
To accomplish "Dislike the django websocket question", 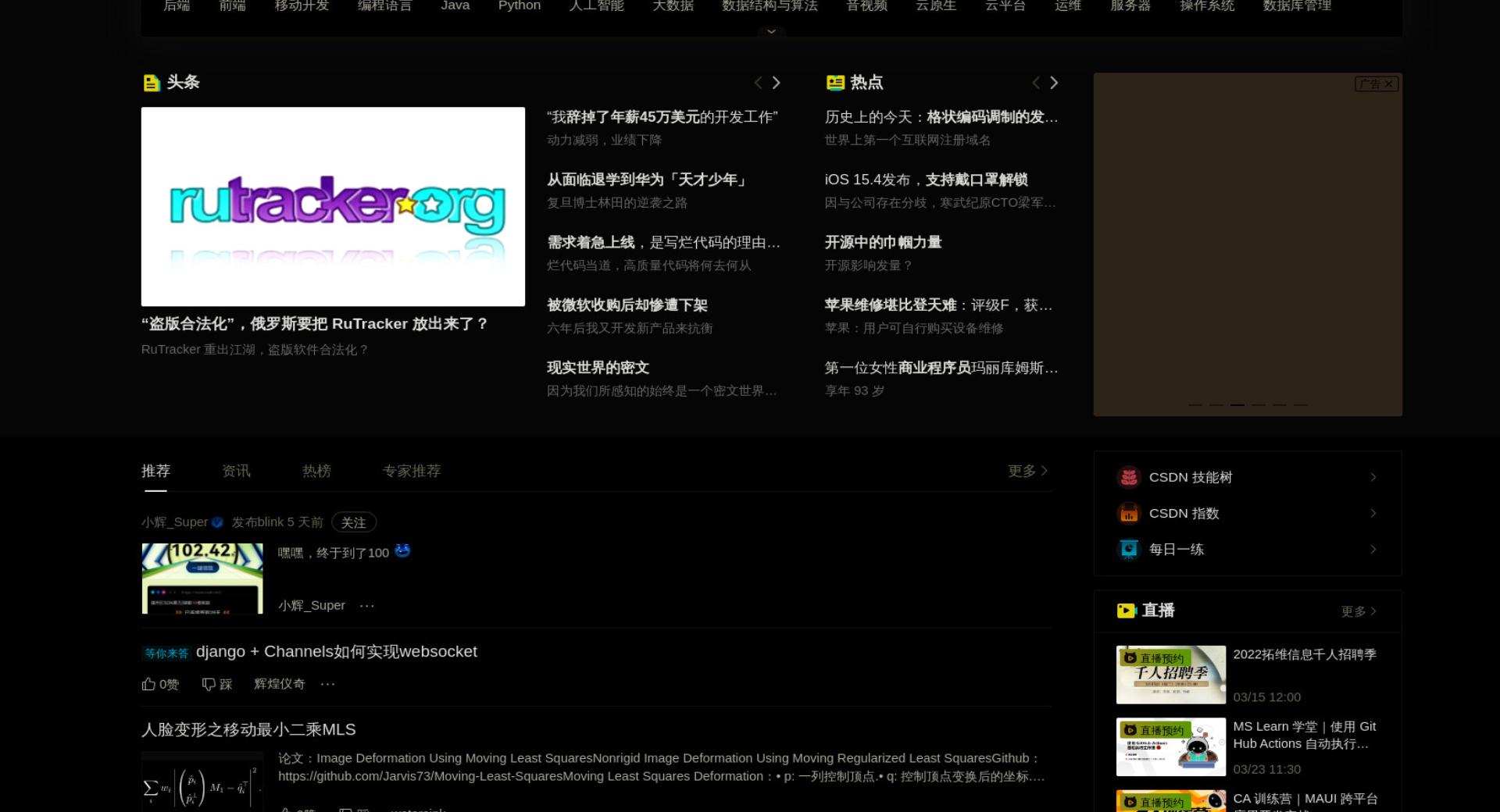I will click(217, 684).
